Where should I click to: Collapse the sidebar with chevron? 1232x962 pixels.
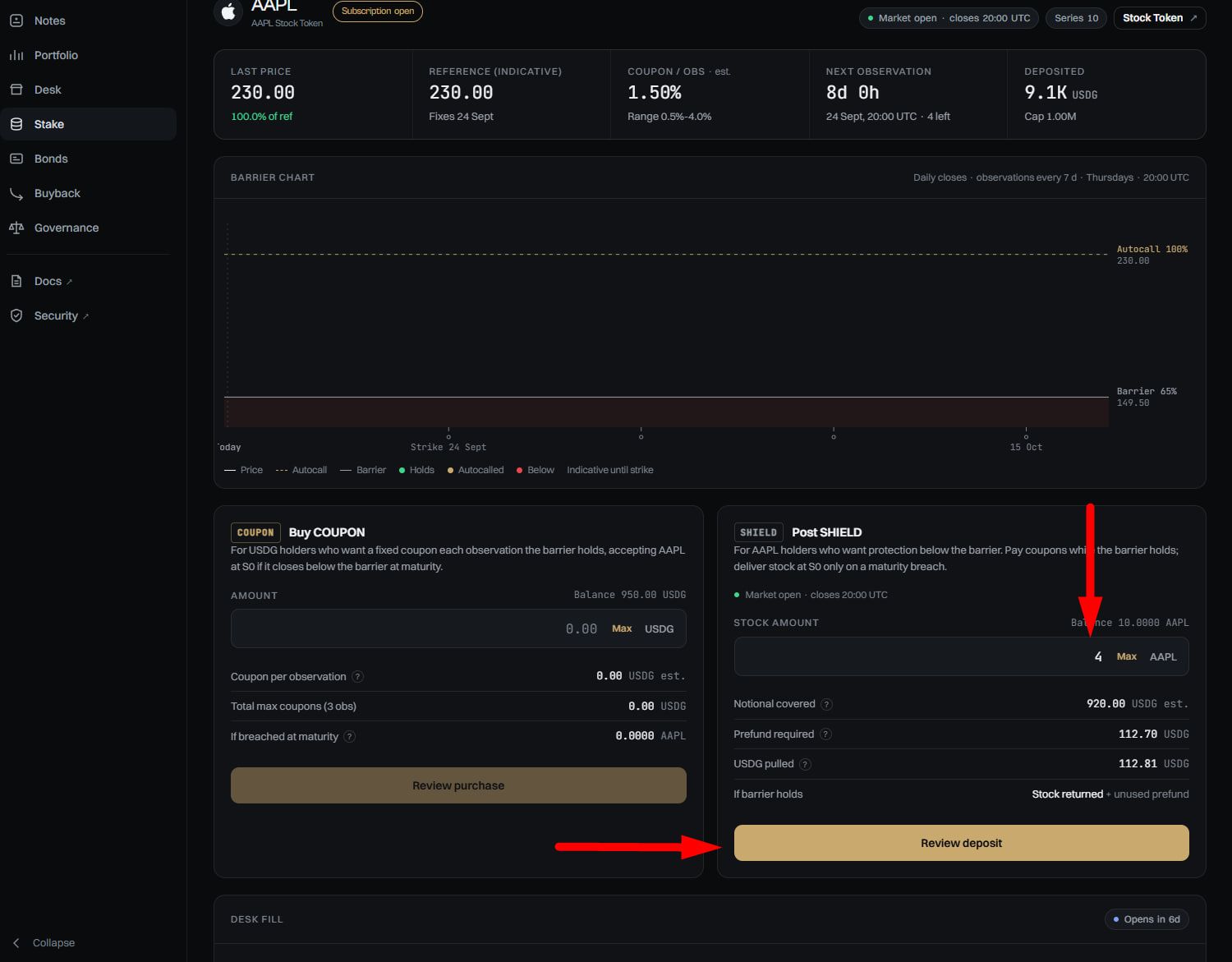tap(16, 943)
